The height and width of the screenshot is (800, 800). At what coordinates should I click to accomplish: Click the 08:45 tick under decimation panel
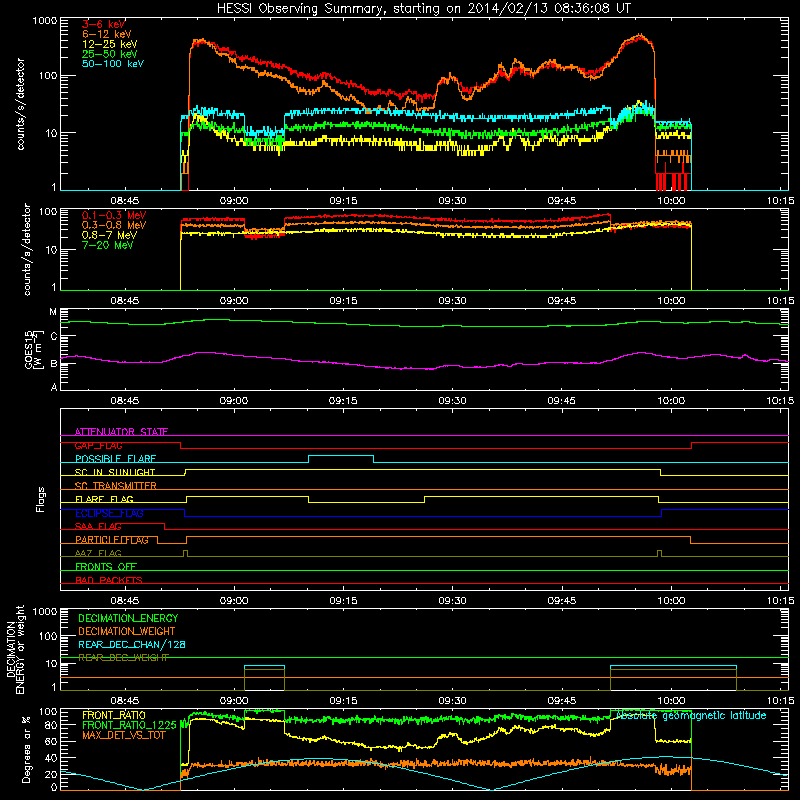point(124,701)
